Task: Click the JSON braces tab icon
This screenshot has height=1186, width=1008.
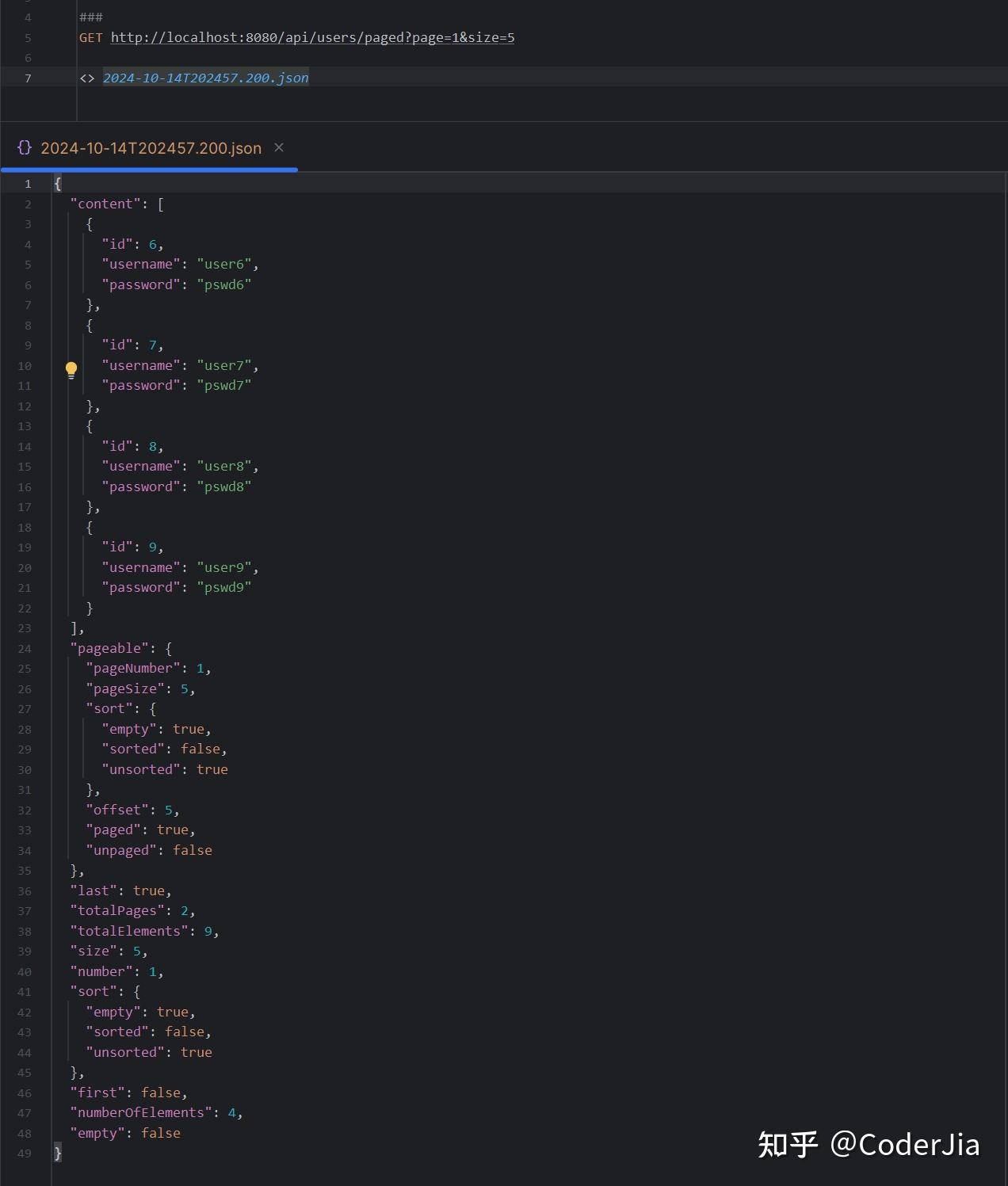Action: coord(25,147)
